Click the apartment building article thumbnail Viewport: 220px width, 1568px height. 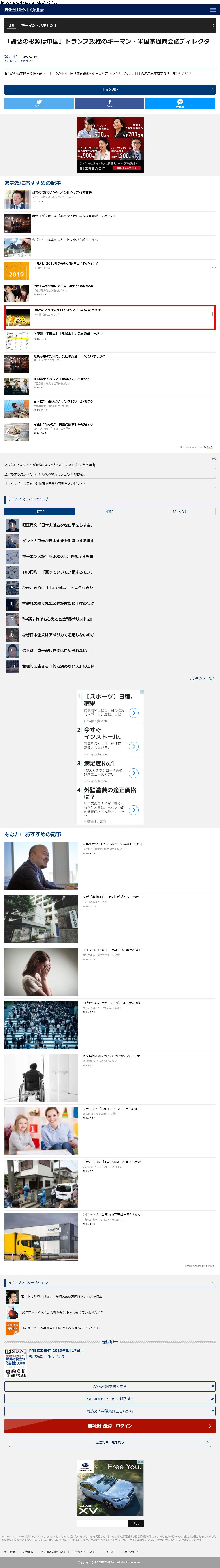tap(41, 919)
